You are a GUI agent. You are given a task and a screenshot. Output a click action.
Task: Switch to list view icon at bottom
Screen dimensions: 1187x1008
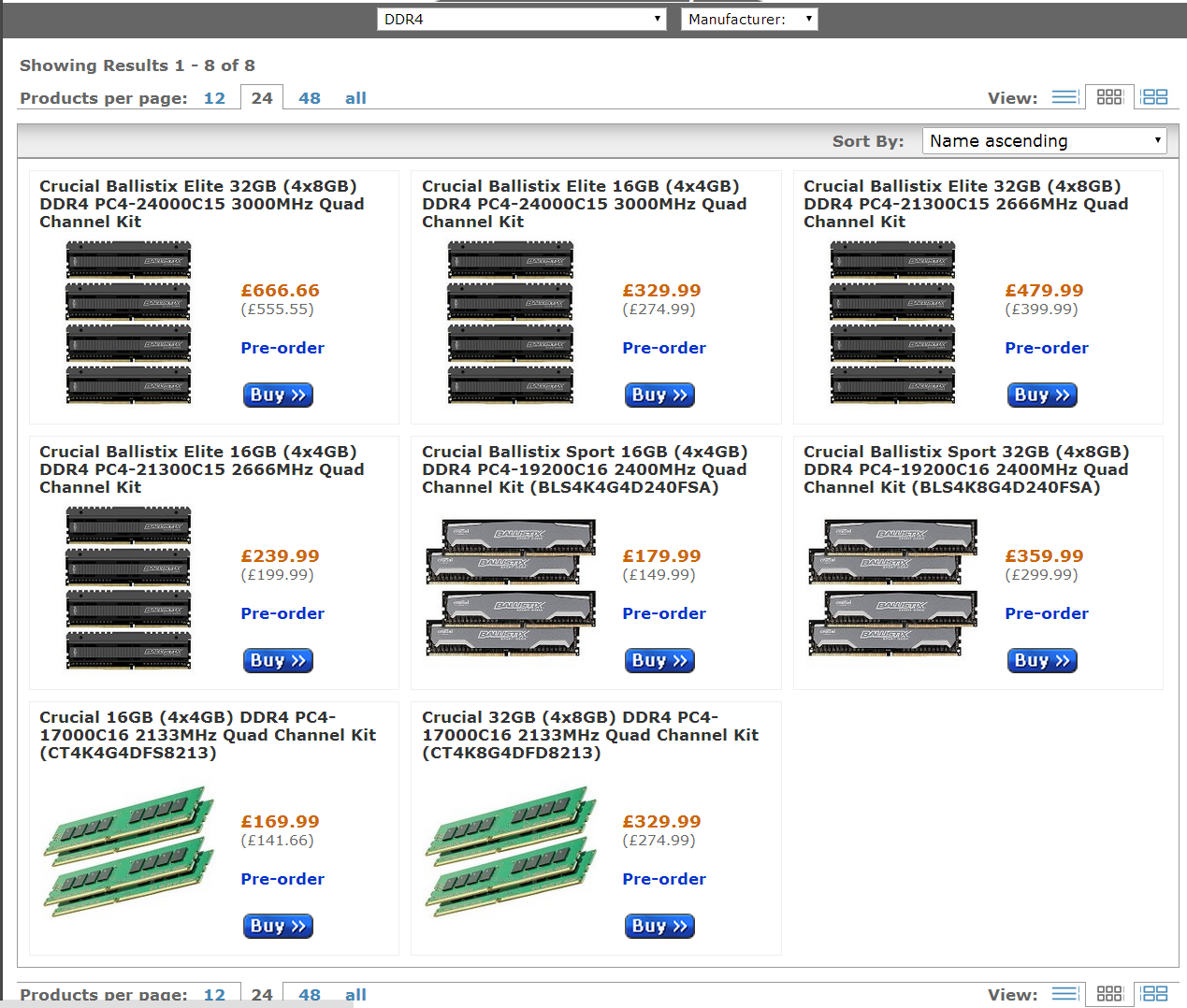click(x=1064, y=994)
